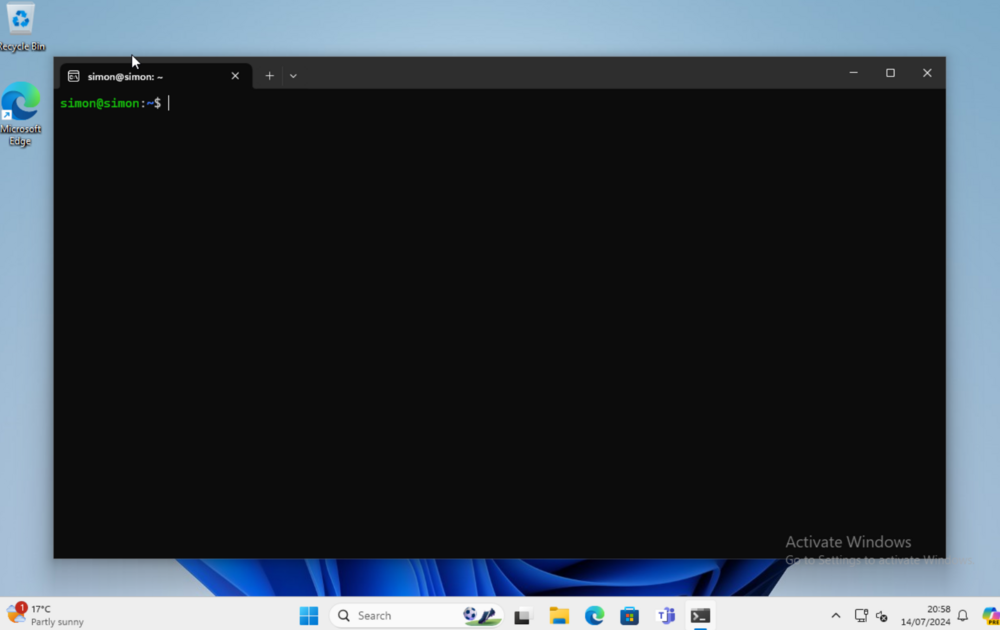Close the simon@simon tab

pos(235,76)
